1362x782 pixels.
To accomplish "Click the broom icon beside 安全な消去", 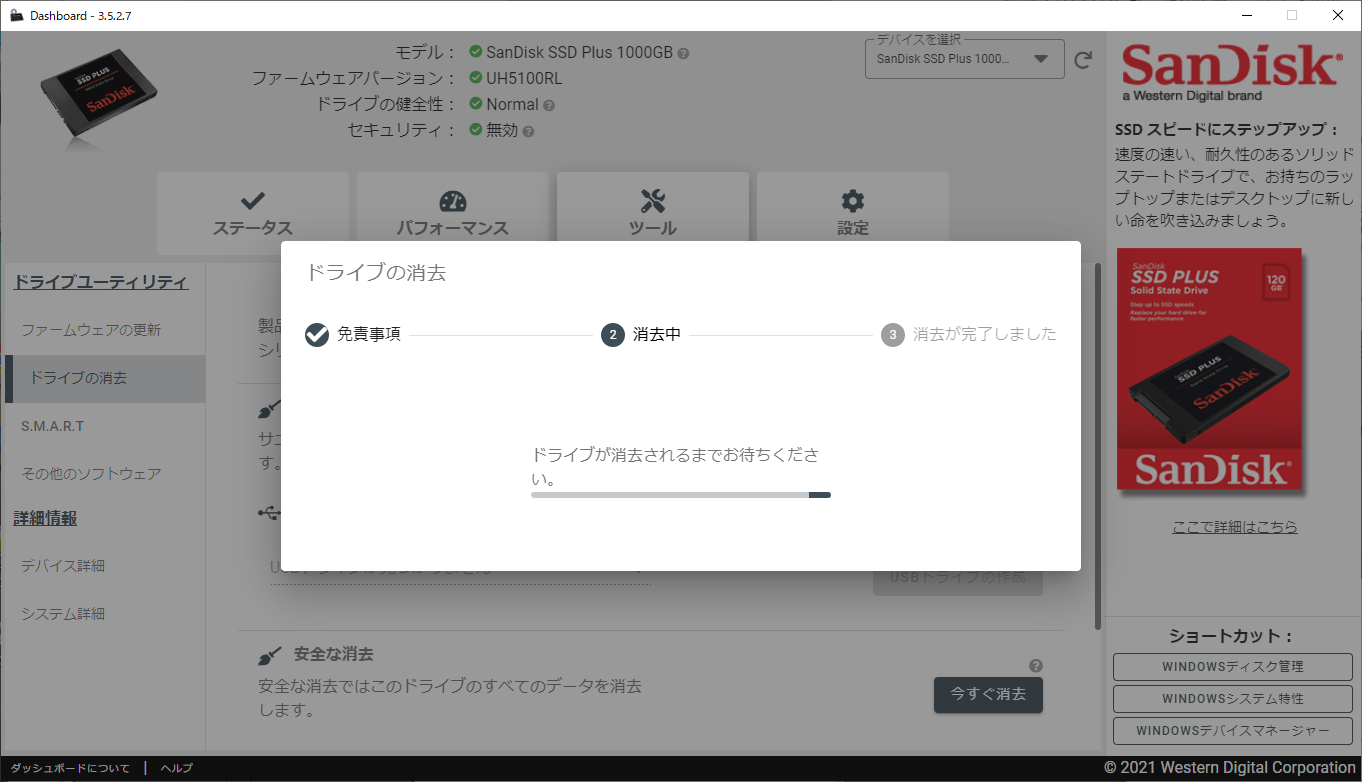I will pos(270,655).
